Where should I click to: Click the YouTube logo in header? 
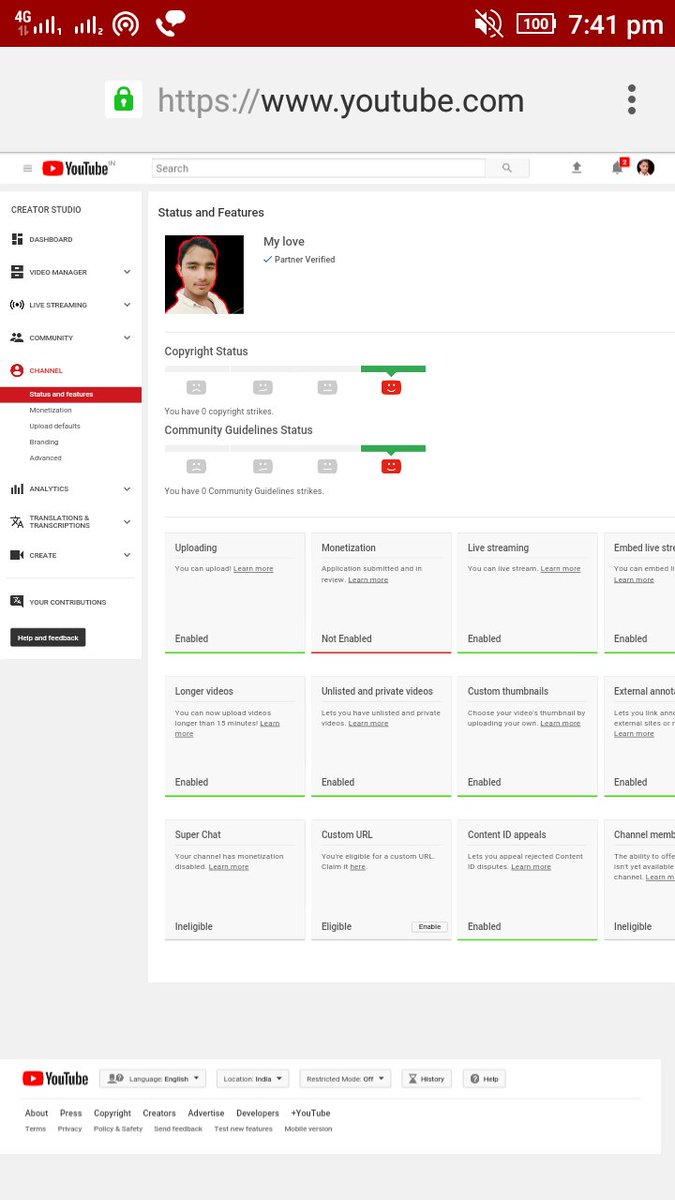pyautogui.click(x=75, y=168)
